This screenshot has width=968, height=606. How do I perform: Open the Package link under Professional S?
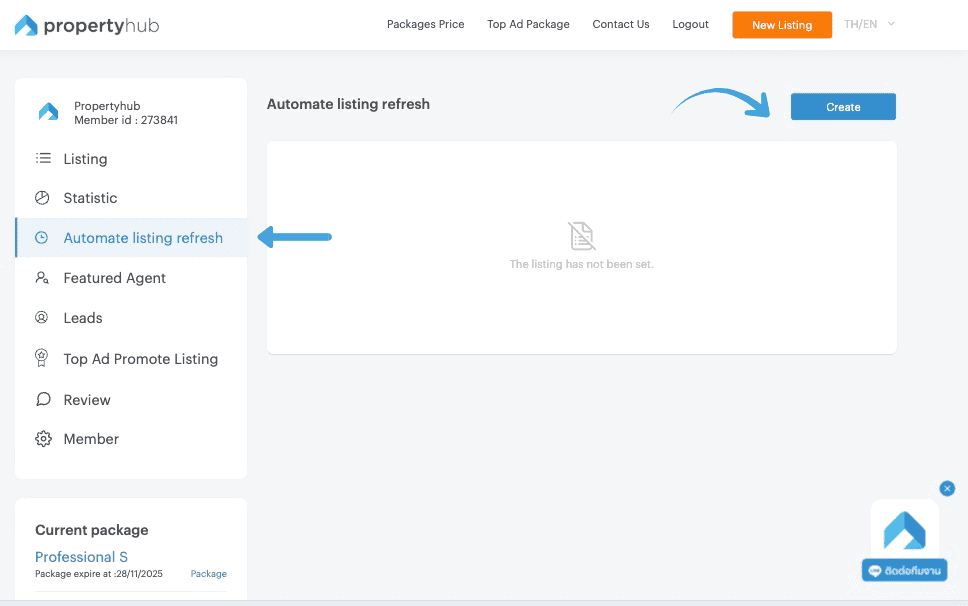pos(208,573)
